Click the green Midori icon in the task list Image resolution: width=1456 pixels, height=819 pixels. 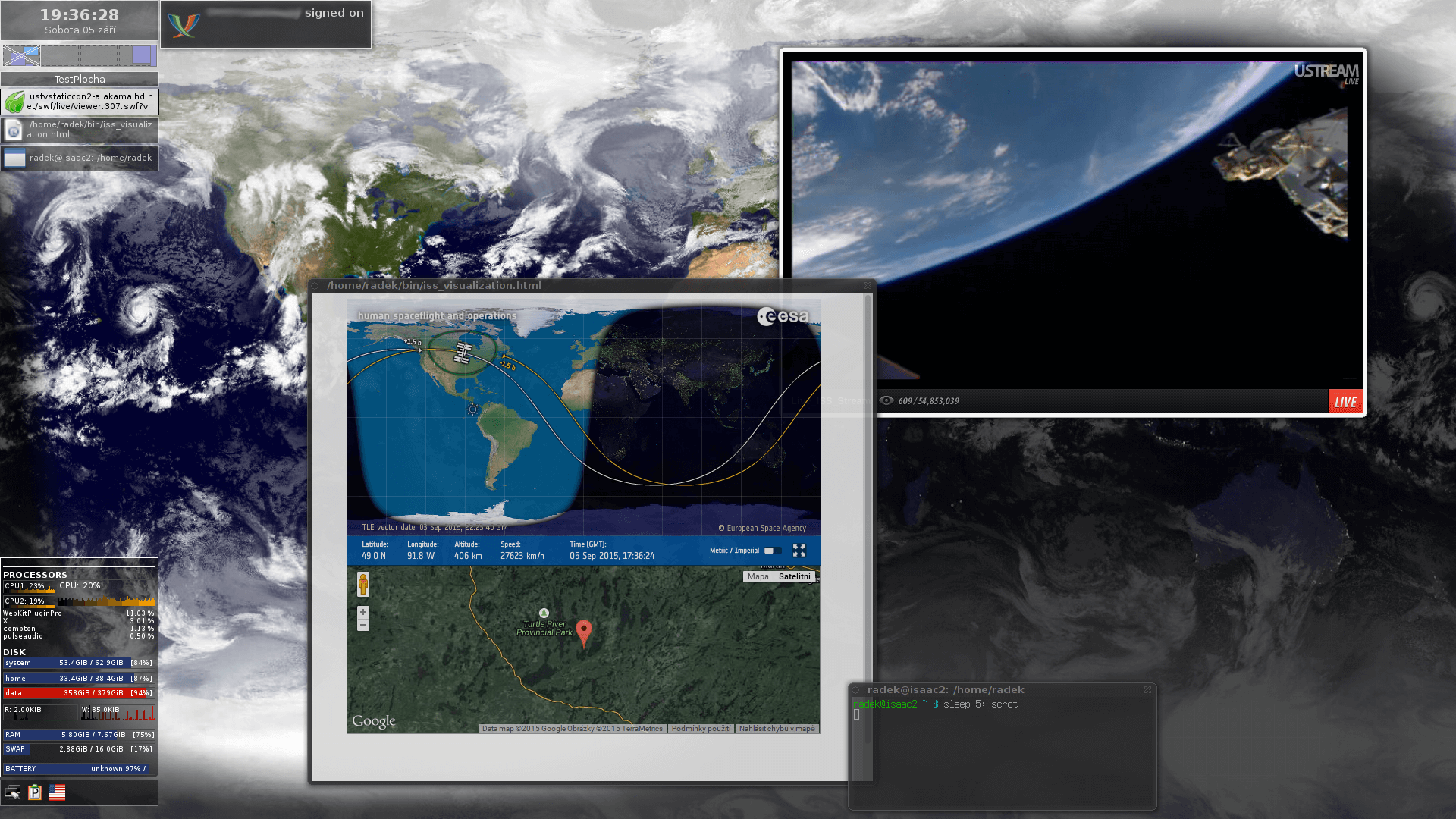[14, 102]
